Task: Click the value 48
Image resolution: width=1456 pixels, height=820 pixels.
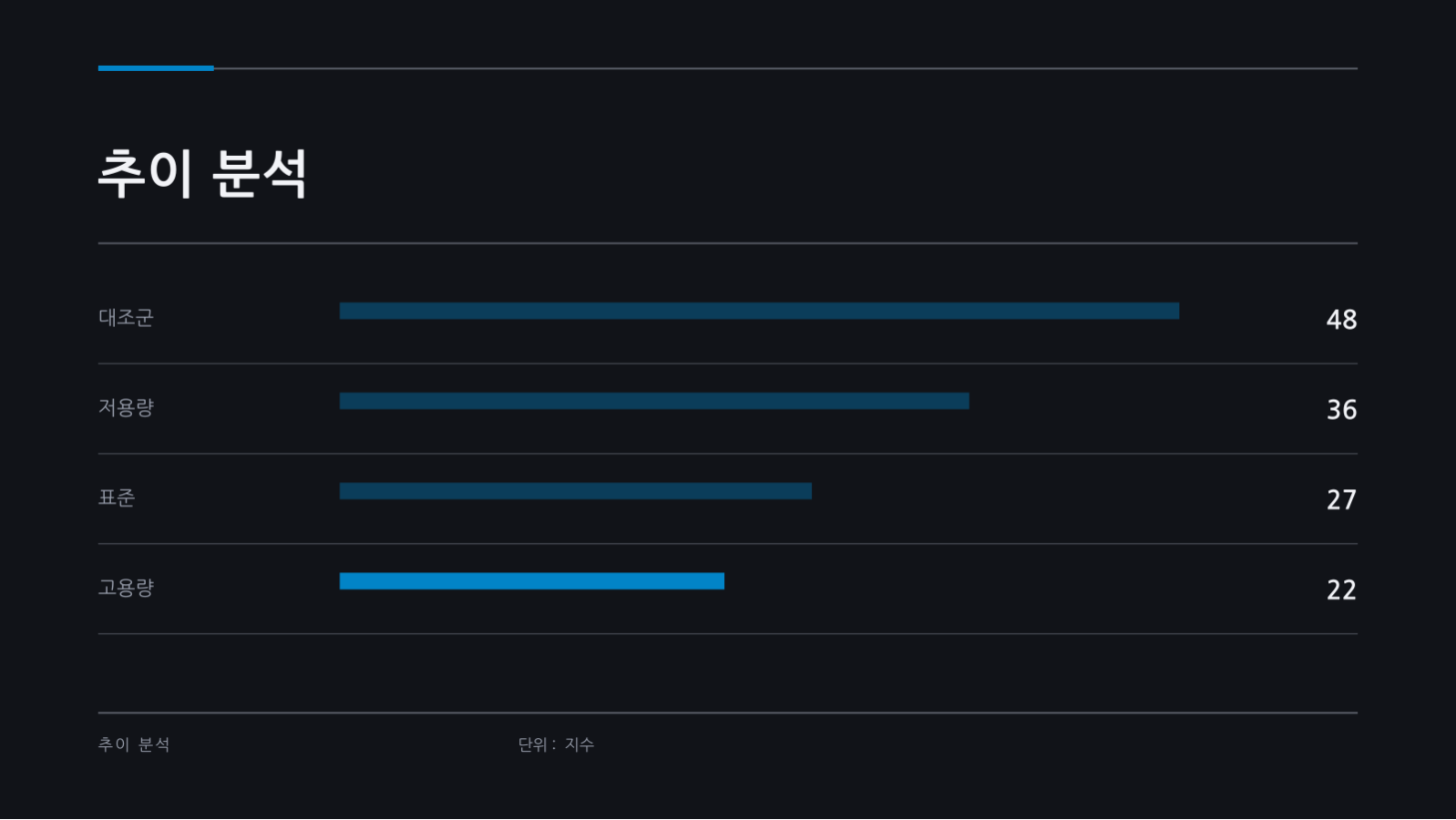Action: (x=1341, y=320)
